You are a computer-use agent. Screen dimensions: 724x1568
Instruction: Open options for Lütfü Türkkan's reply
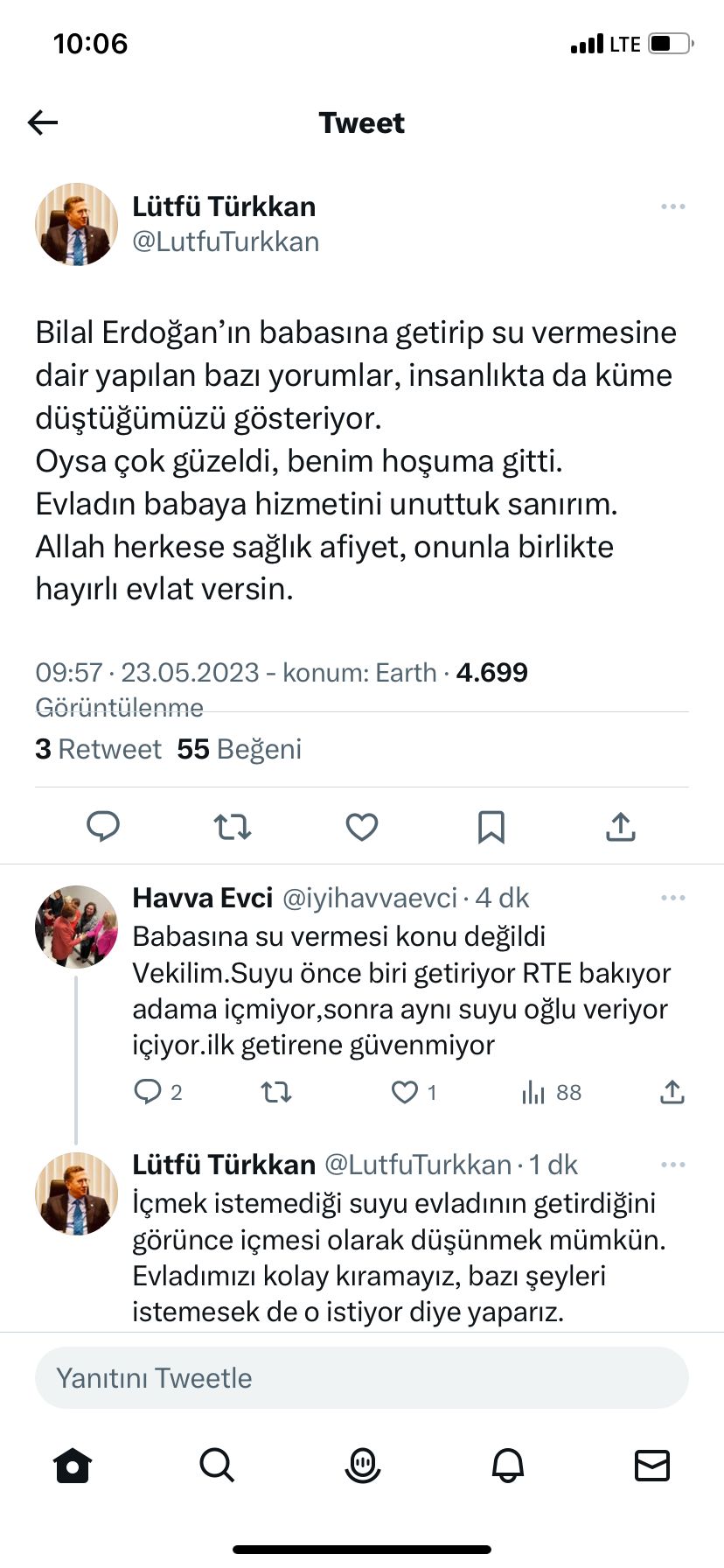tap(672, 1165)
